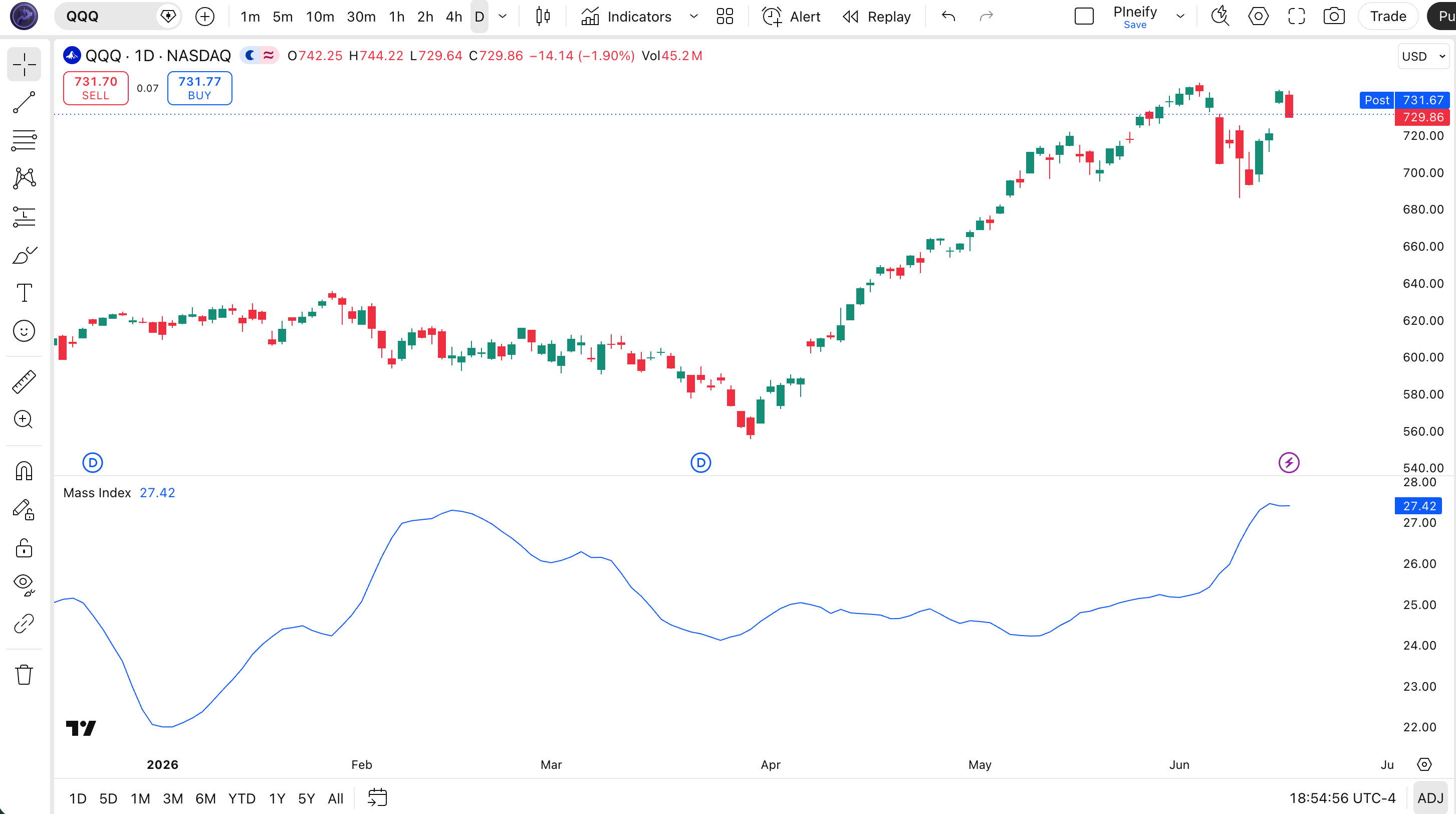The height and width of the screenshot is (814, 1456).
Task: Select the crosshair cursor tool
Action: (x=24, y=65)
